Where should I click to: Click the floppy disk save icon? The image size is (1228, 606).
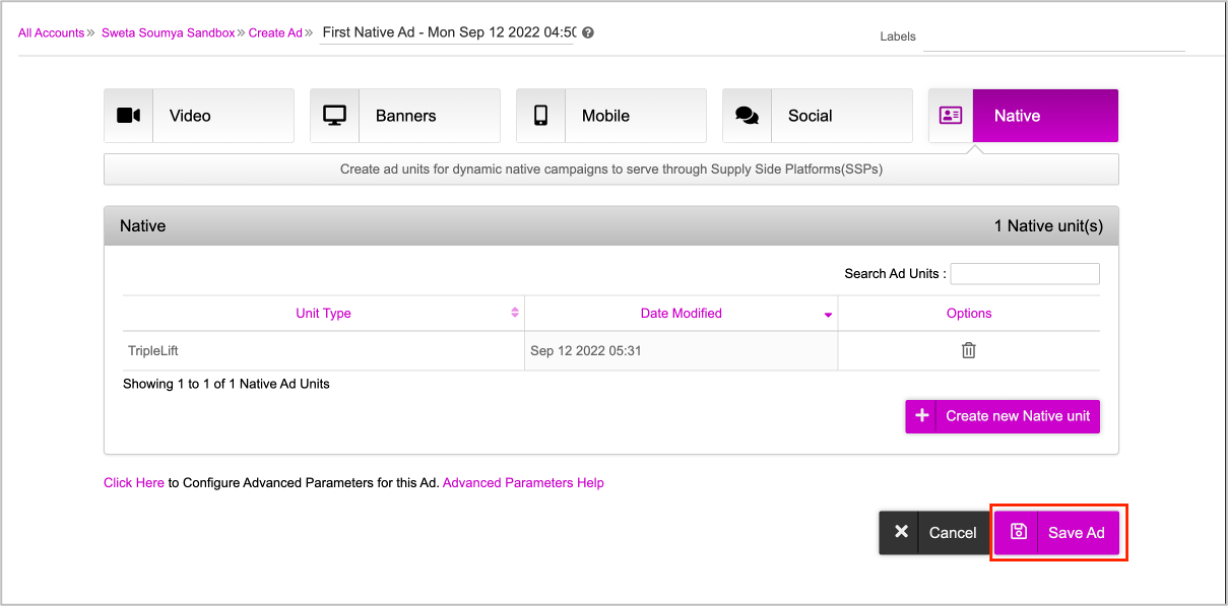pos(1018,532)
